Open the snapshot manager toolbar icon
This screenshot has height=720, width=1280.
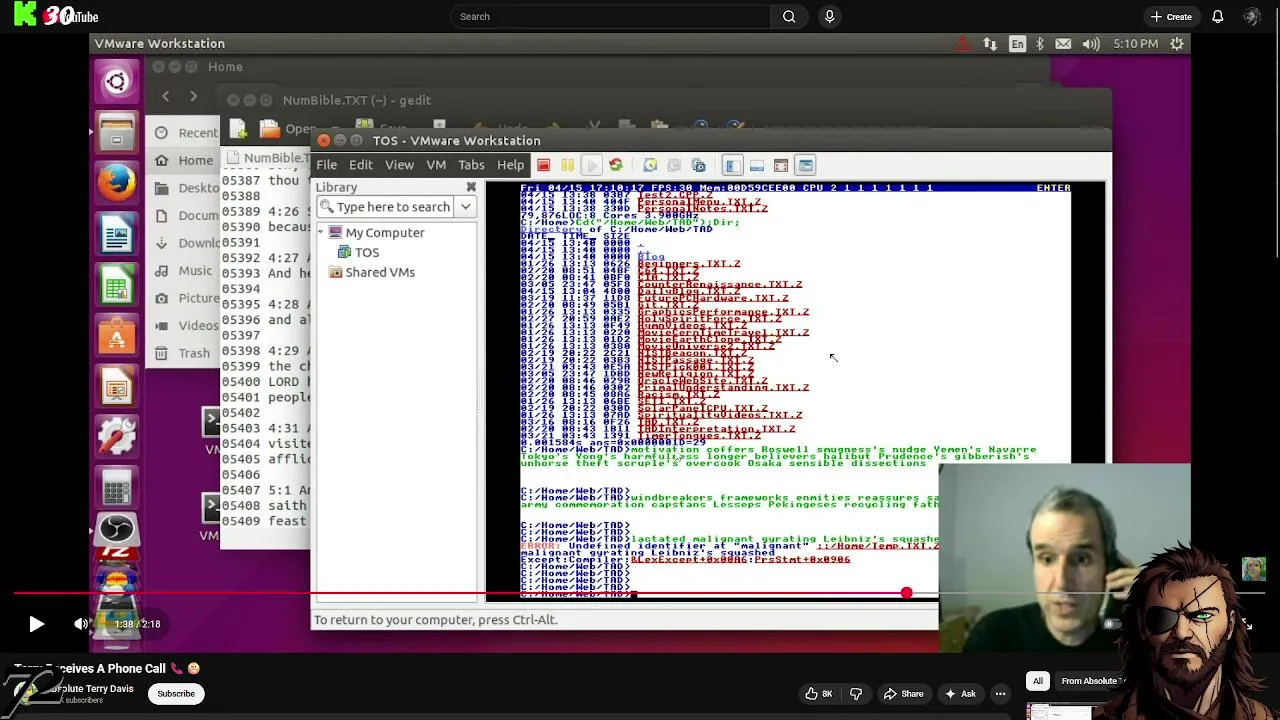point(699,165)
